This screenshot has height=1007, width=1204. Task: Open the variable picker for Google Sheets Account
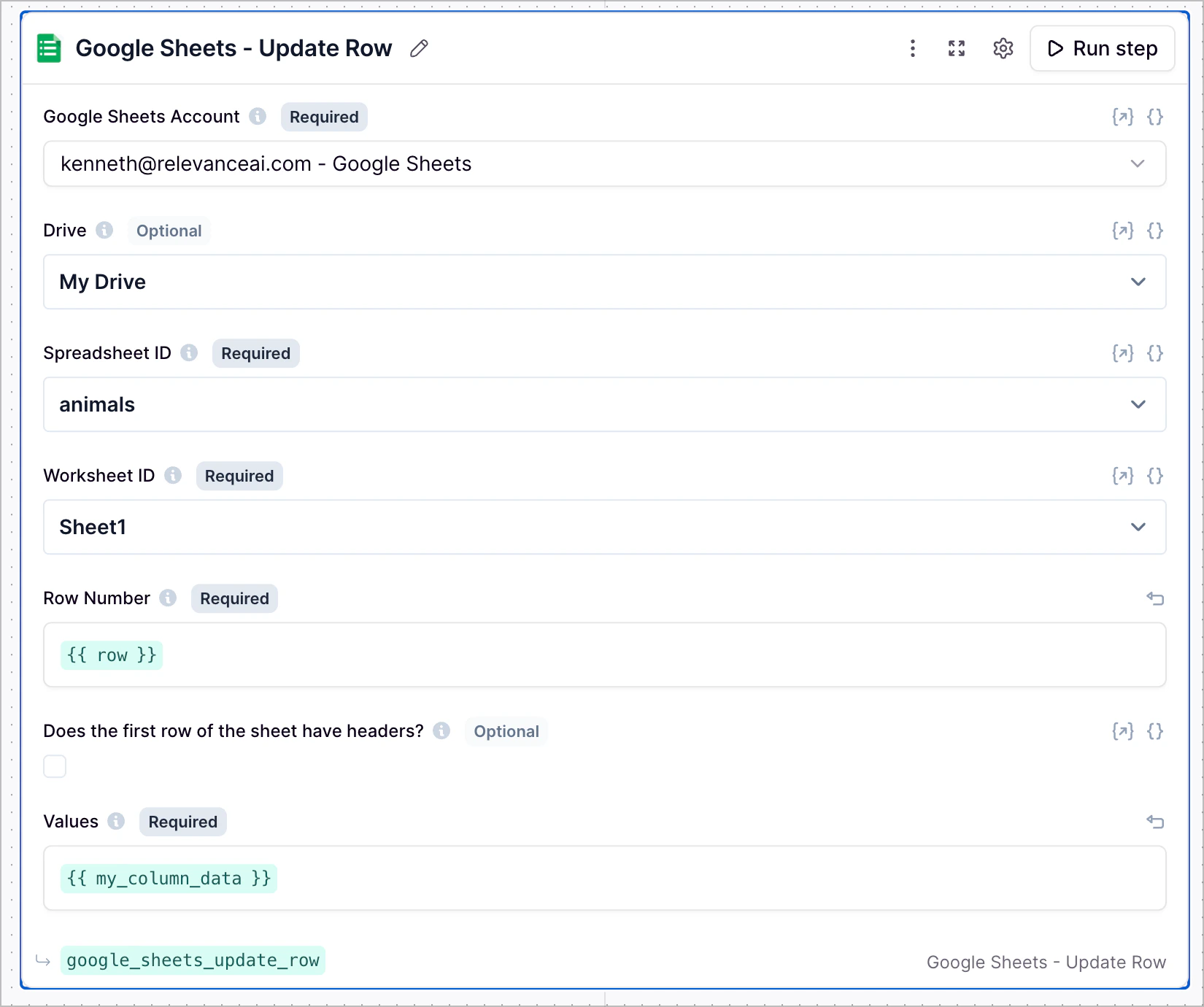pyautogui.click(x=1122, y=116)
